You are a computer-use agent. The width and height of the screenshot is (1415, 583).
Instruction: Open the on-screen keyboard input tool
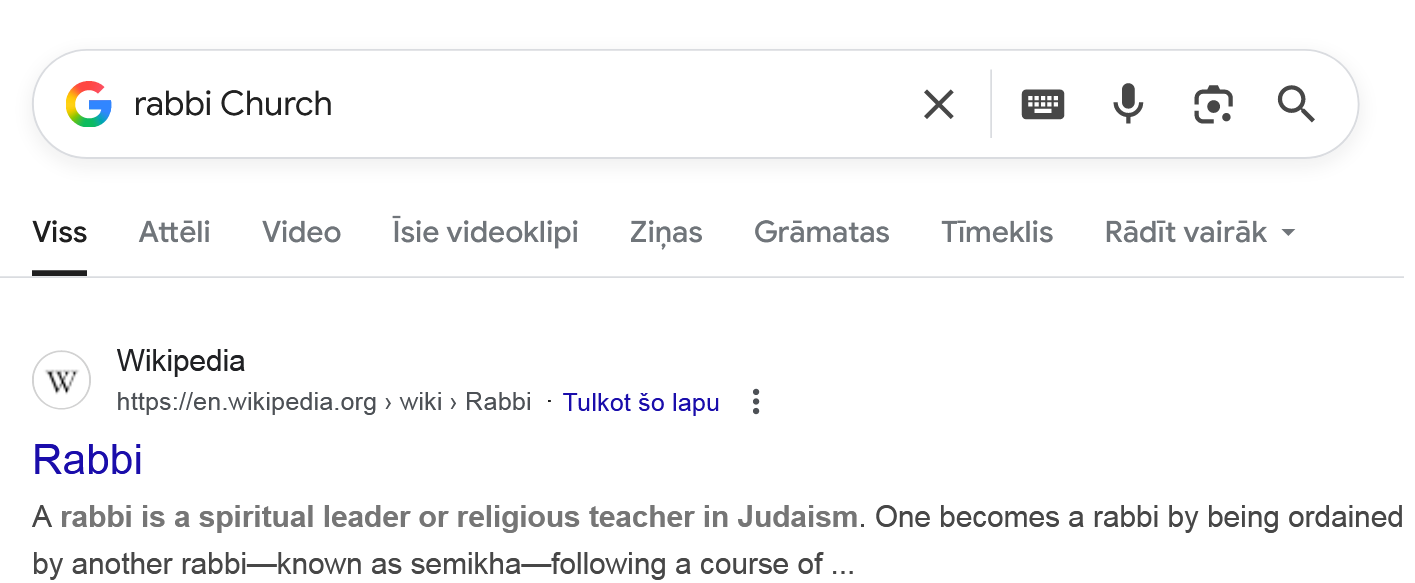[x=1043, y=104]
